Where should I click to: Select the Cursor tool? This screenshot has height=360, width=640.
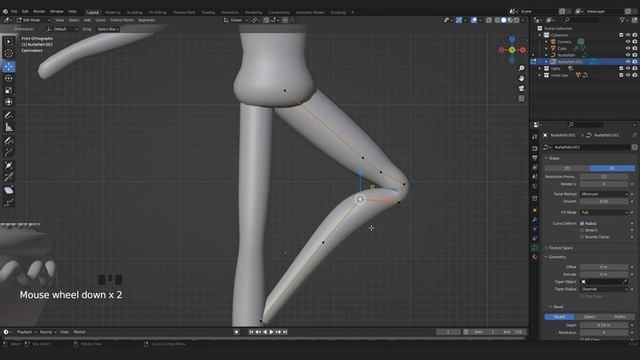[9, 53]
